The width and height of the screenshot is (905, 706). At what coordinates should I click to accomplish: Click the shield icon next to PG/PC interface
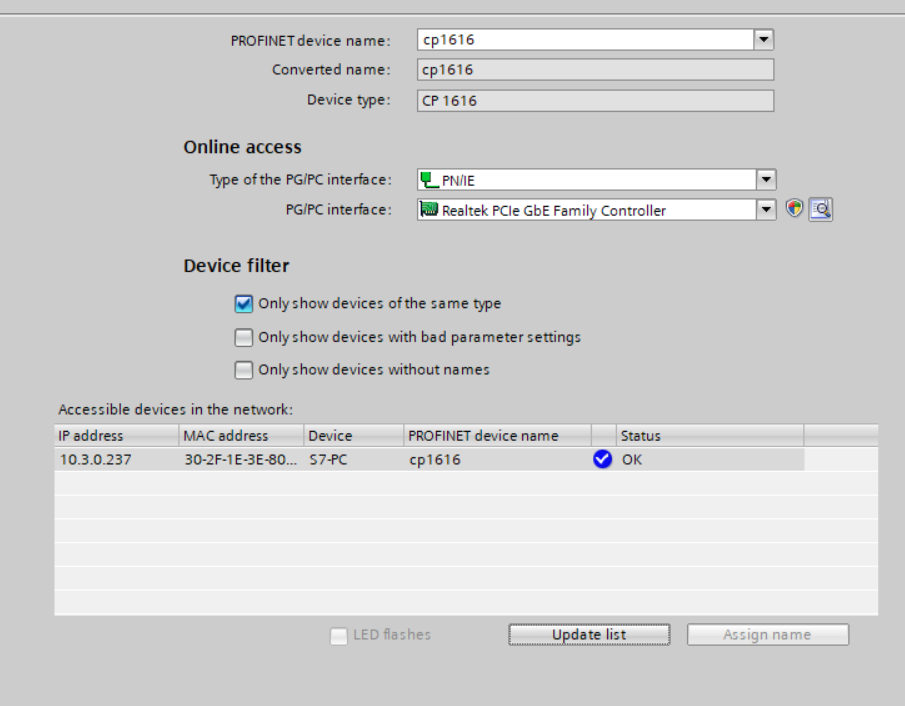coord(794,209)
